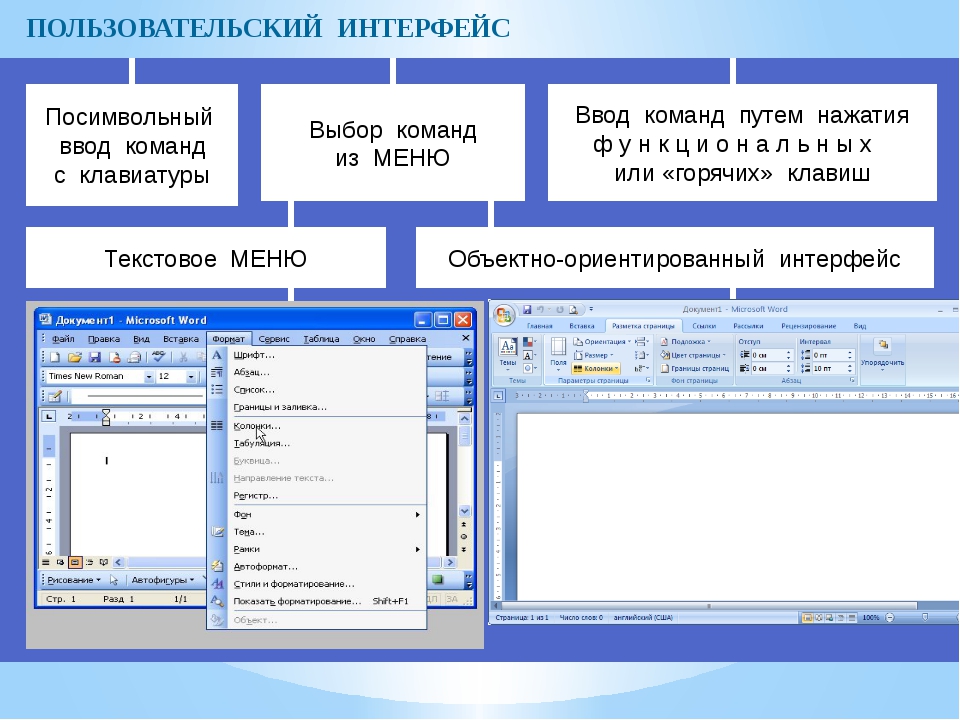Image resolution: width=960 pixels, height=720 pixels.
Task: Click the Список bullet list menu icon
Action: (x=217, y=389)
